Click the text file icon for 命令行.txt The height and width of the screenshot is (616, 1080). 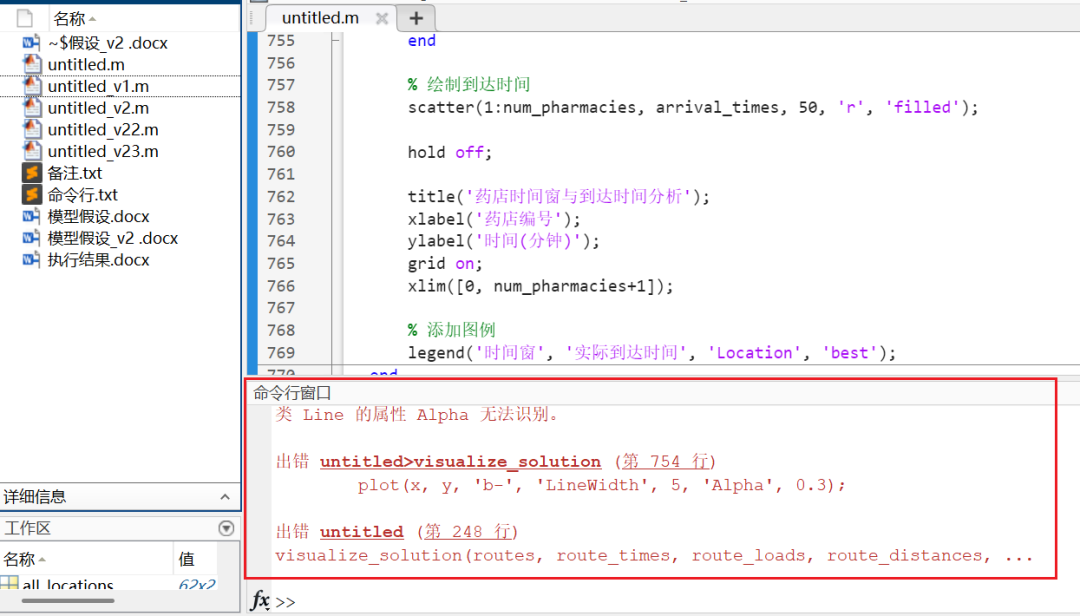point(31,194)
